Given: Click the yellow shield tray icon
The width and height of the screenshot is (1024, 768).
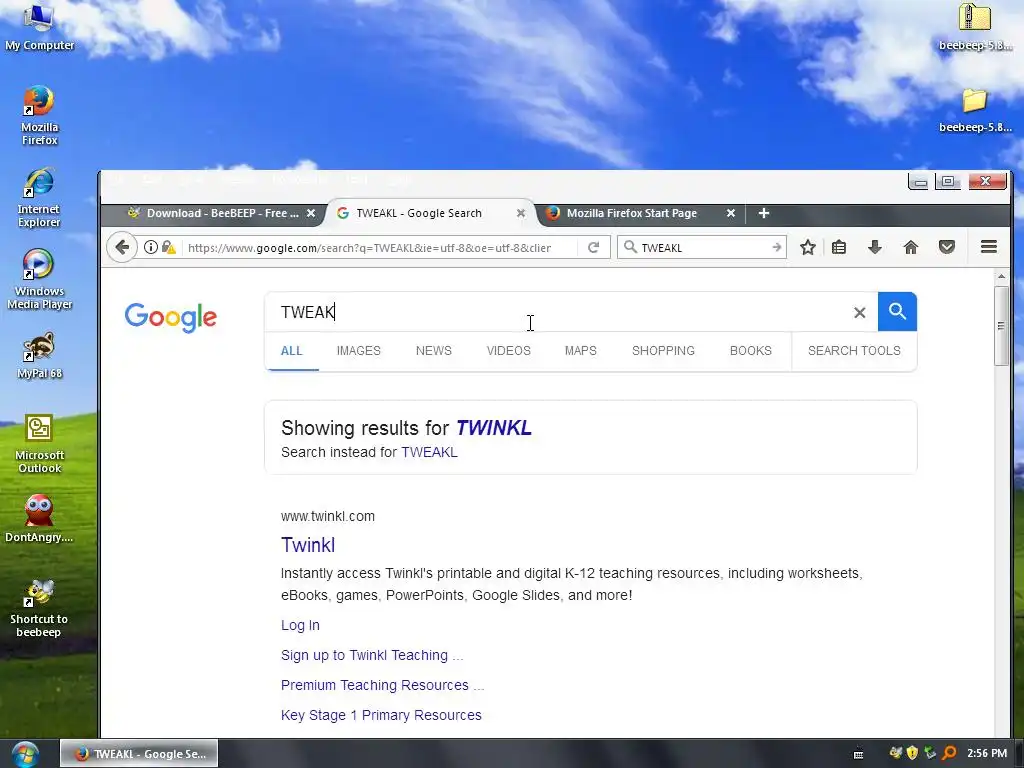Looking at the screenshot, I should 913,754.
